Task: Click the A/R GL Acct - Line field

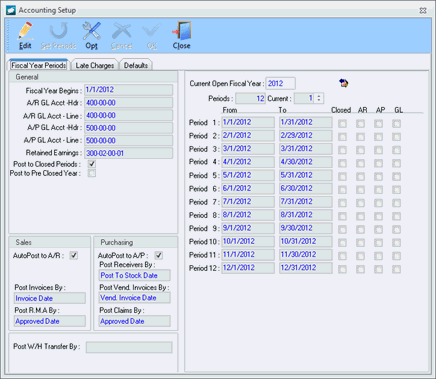Action: (129, 115)
